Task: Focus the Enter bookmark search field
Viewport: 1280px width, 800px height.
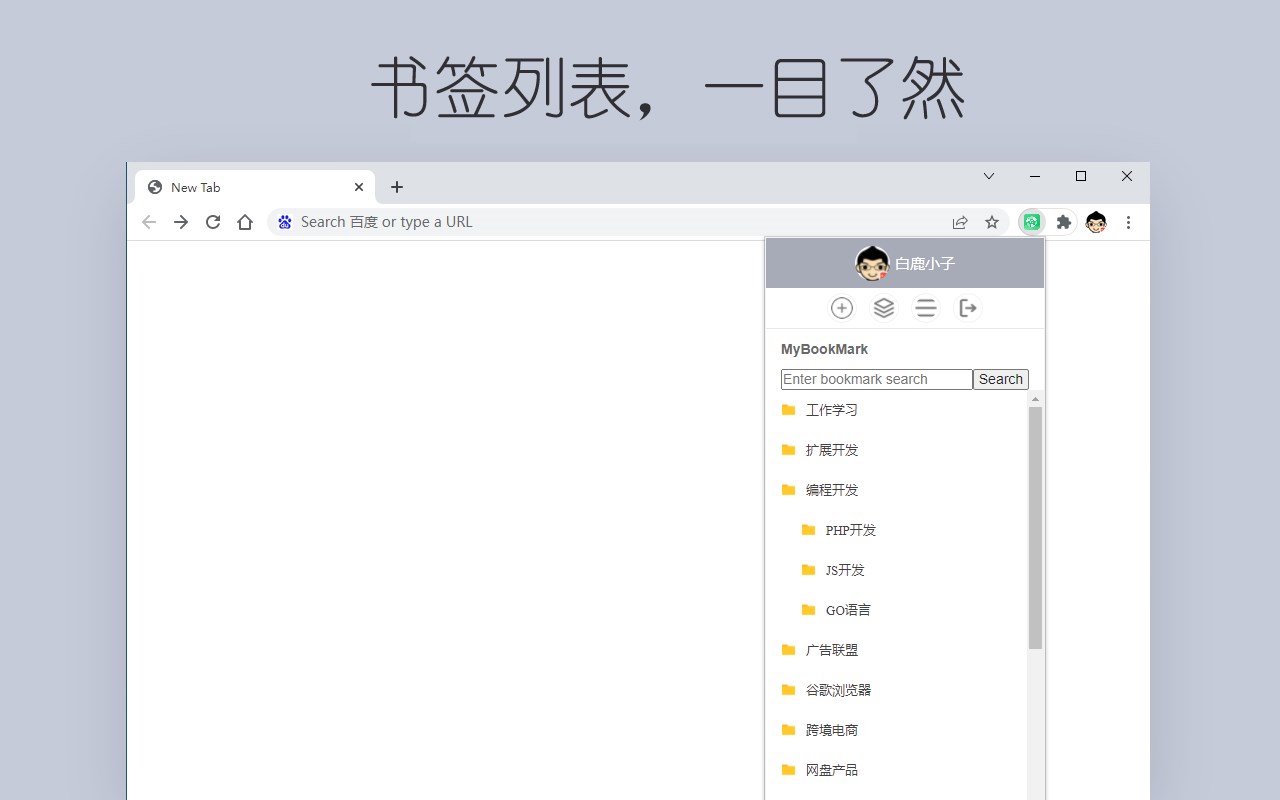Action: click(x=877, y=379)
